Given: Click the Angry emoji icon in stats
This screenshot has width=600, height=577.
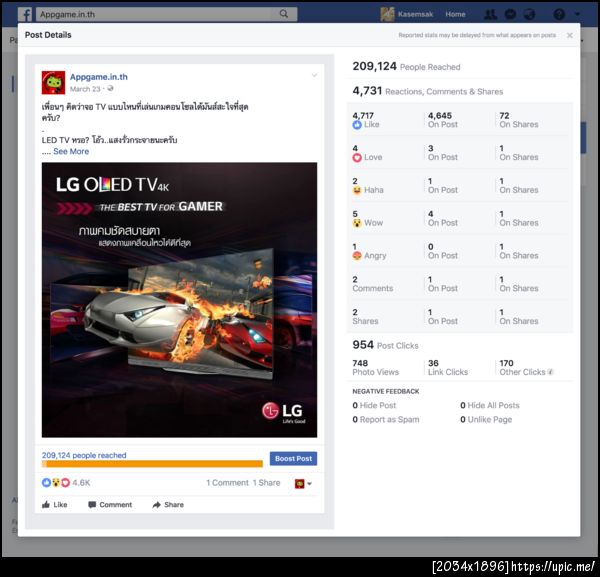Looking at the screenshot, I should (357, 256).
